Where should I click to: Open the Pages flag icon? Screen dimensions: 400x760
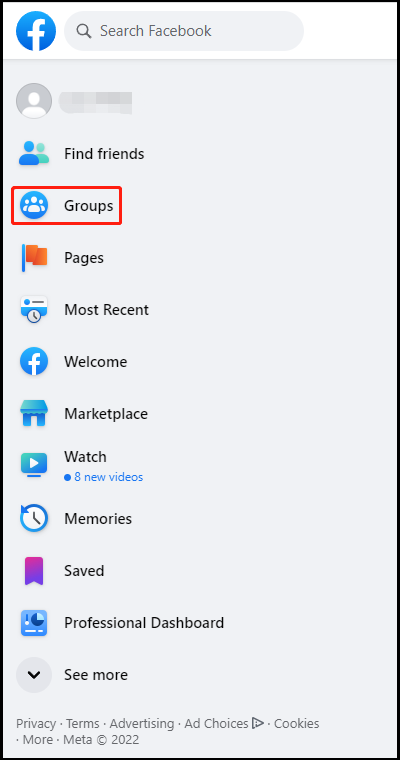click(x=34, y=257)
